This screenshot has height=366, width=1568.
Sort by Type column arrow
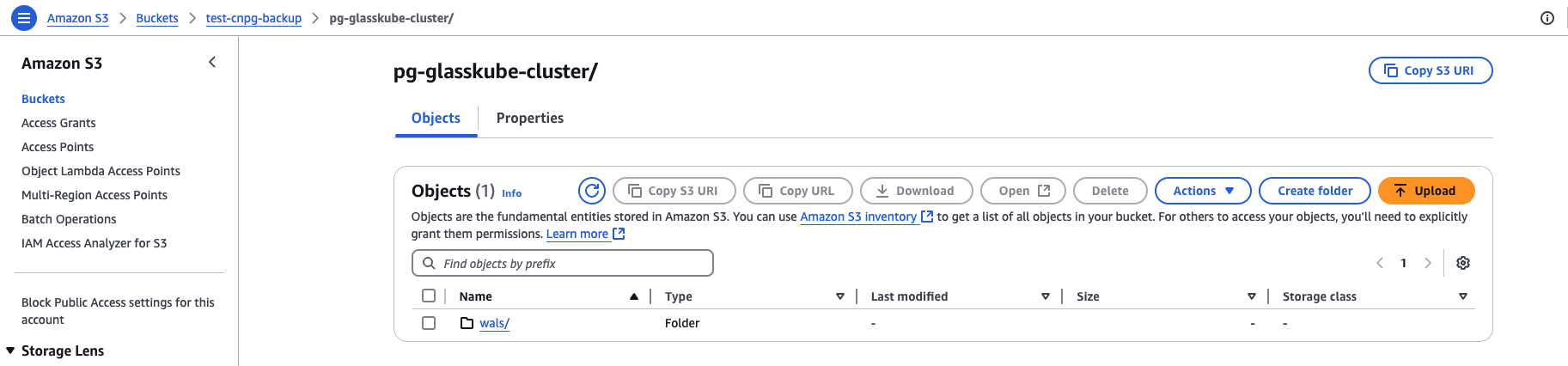[840, 296]
